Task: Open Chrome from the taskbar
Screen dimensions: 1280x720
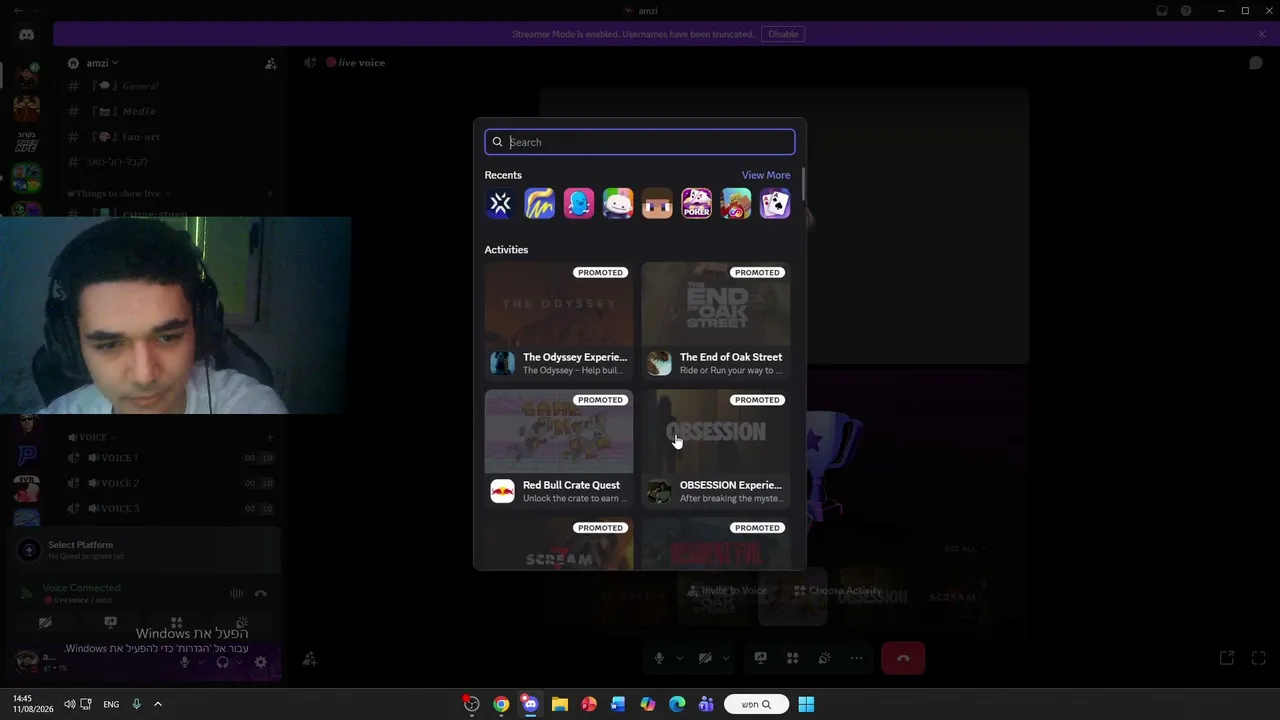Action: tap(501, 704)
